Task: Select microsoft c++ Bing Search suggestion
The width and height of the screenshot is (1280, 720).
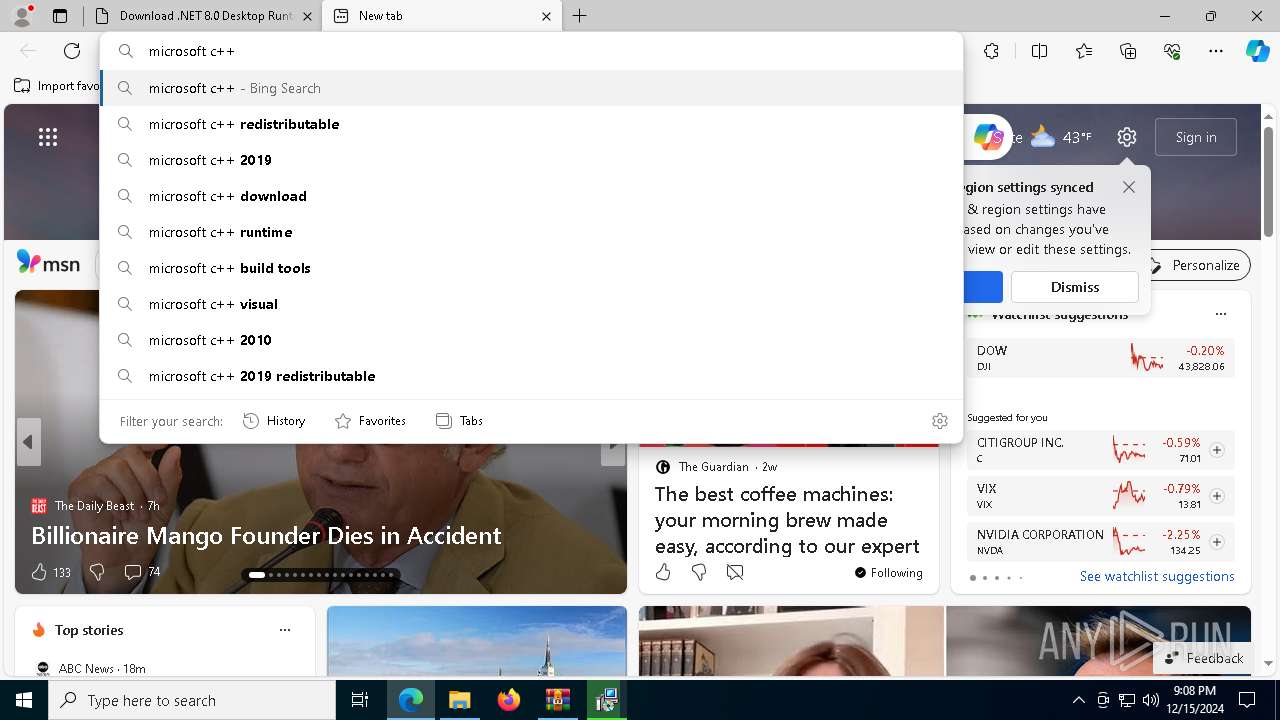Action: [531, 88]
